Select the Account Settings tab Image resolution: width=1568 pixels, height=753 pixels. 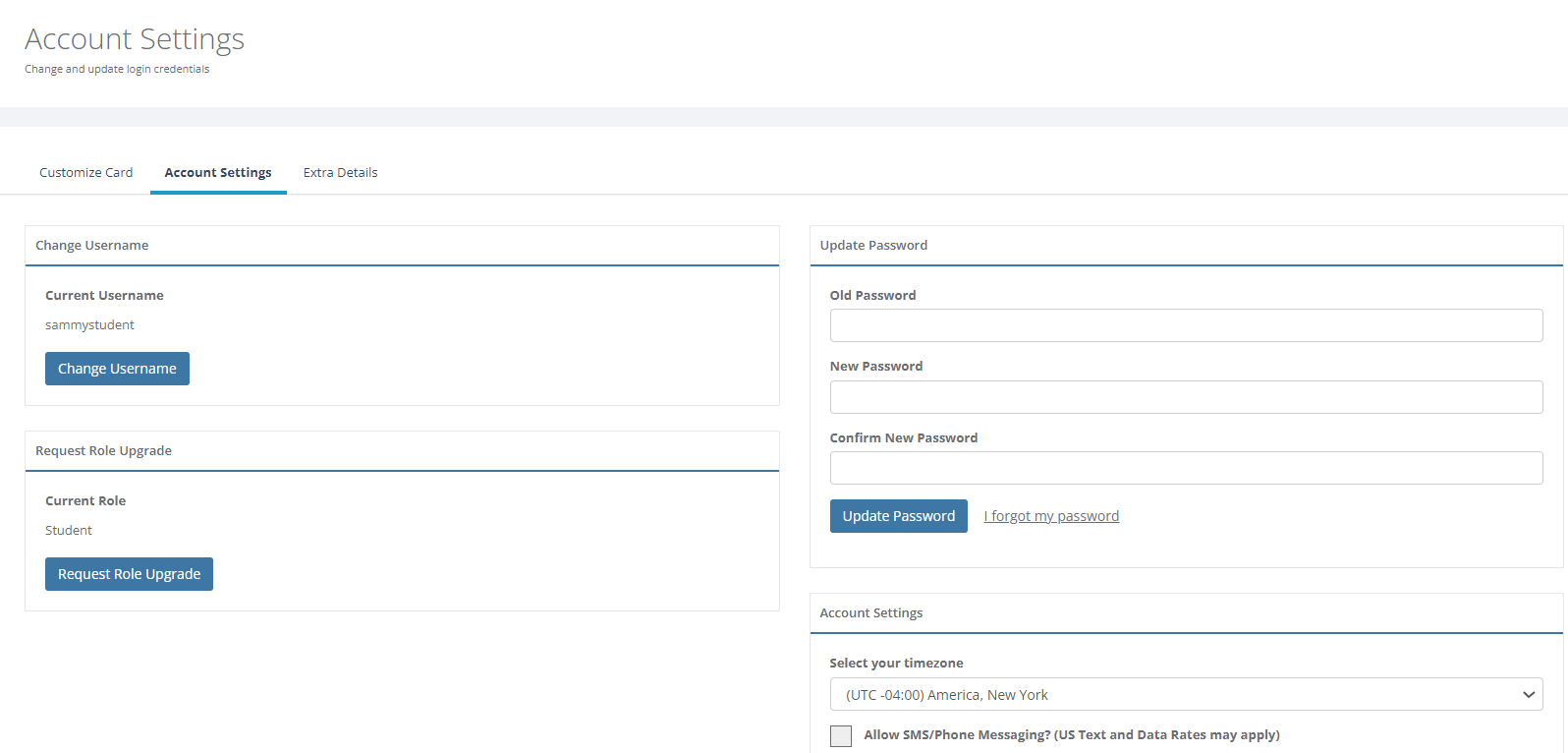coord(218,172)
